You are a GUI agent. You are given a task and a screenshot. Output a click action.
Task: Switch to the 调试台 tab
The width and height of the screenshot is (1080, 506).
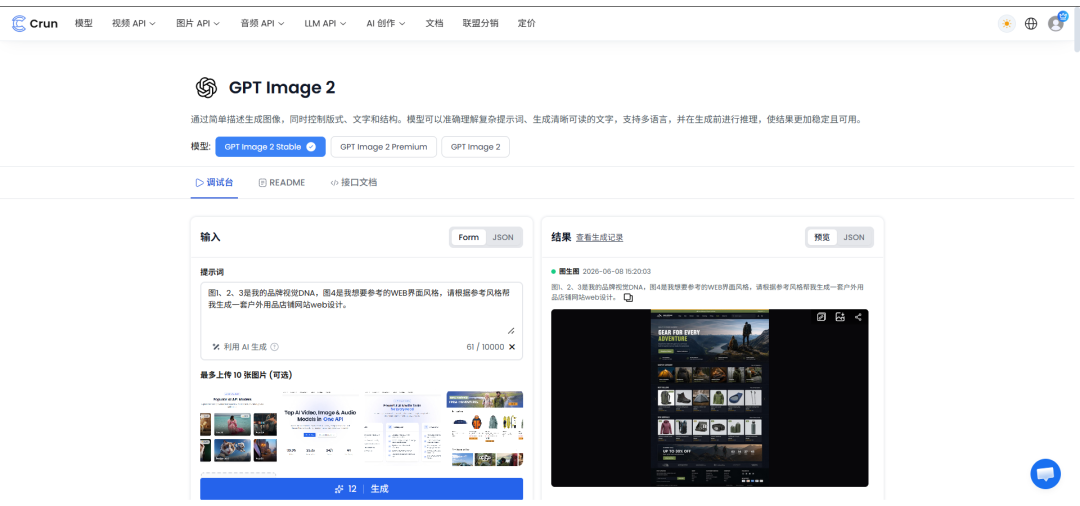[214, 182]
